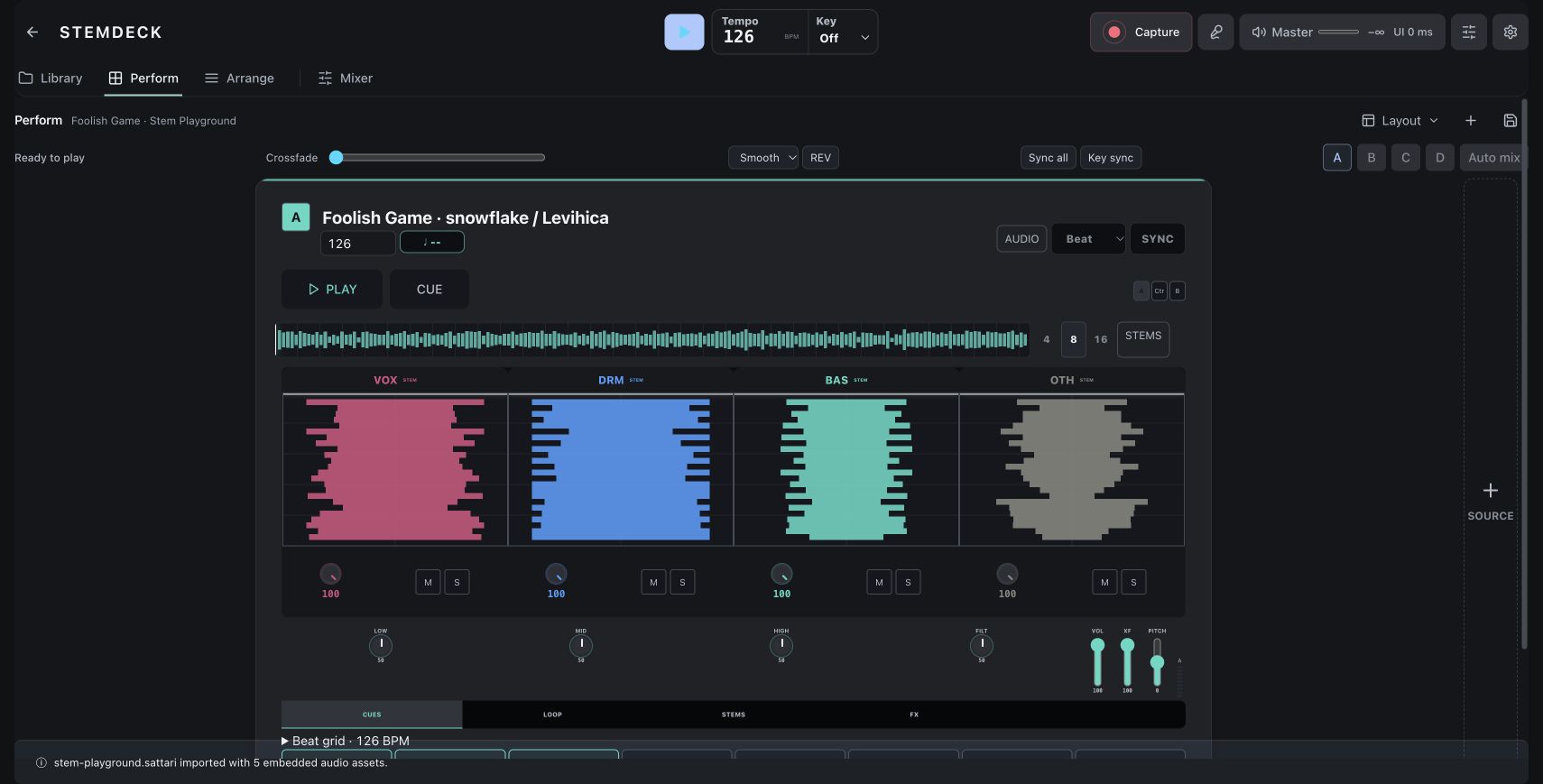The image size is (1543, 784).
Task: Click the BAS stem level knob
Action: tap(781, 574)
